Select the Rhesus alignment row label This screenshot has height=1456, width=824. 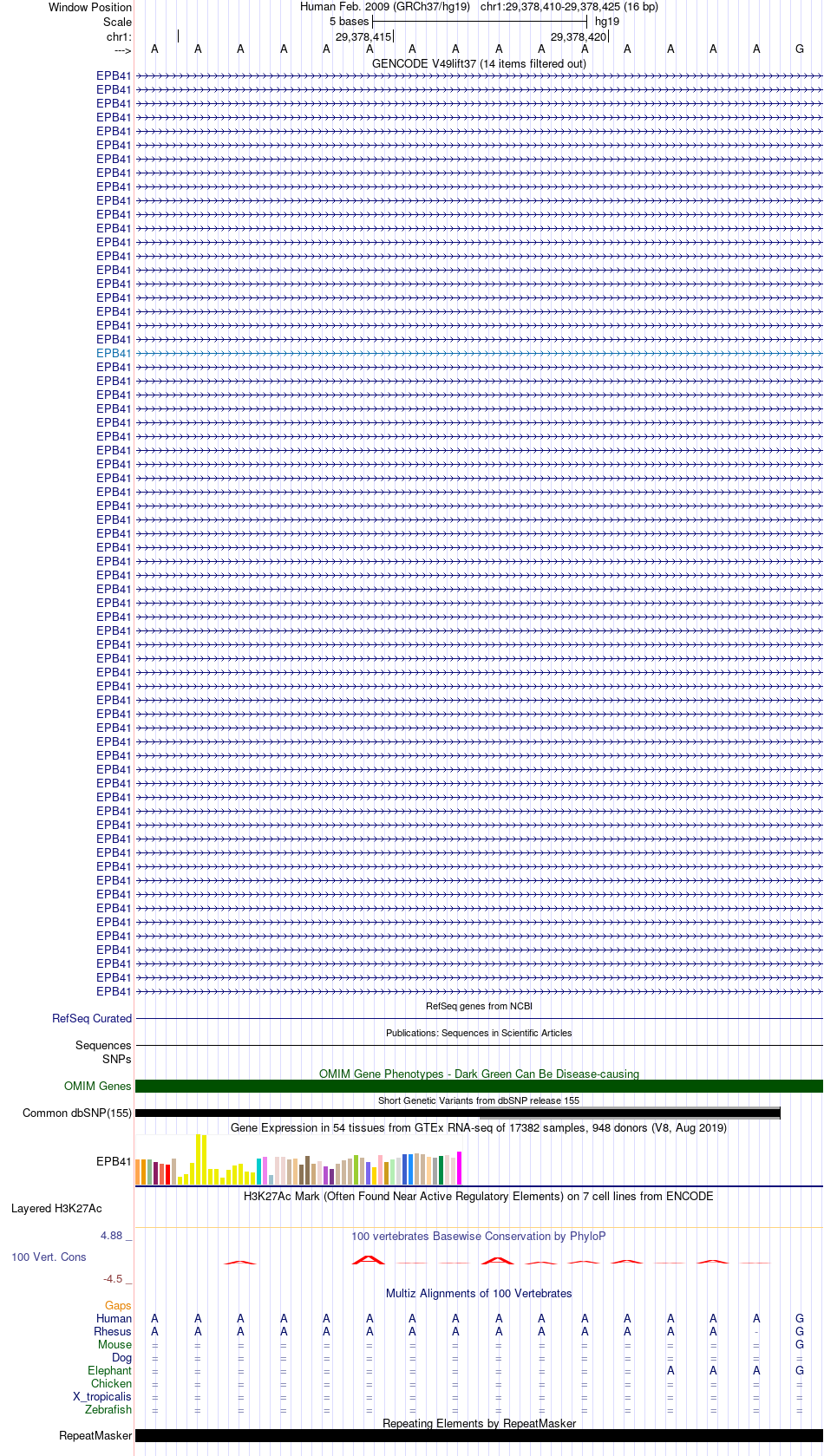coord(113,1331)
